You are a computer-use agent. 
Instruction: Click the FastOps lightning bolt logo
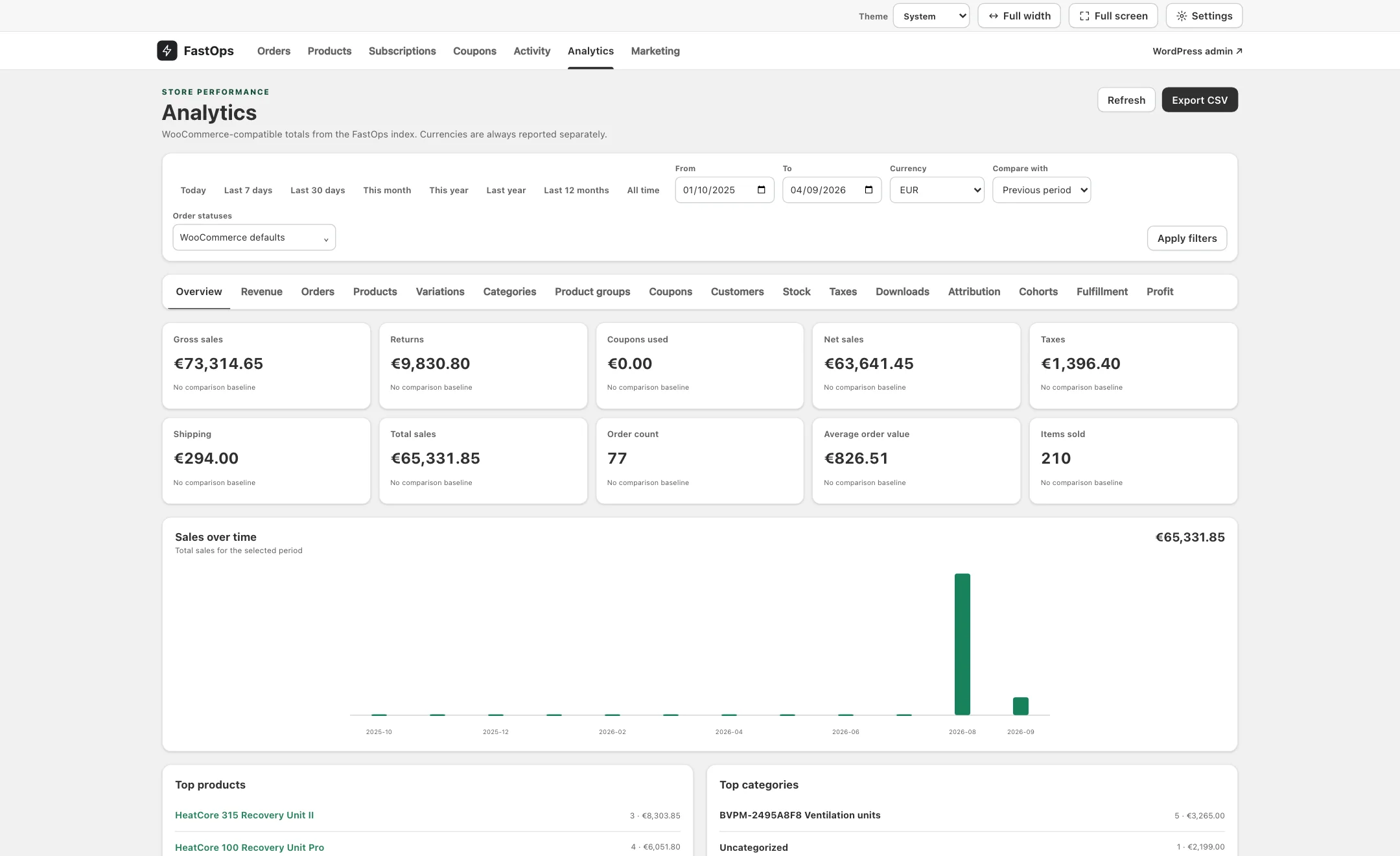tap(167, 51)
